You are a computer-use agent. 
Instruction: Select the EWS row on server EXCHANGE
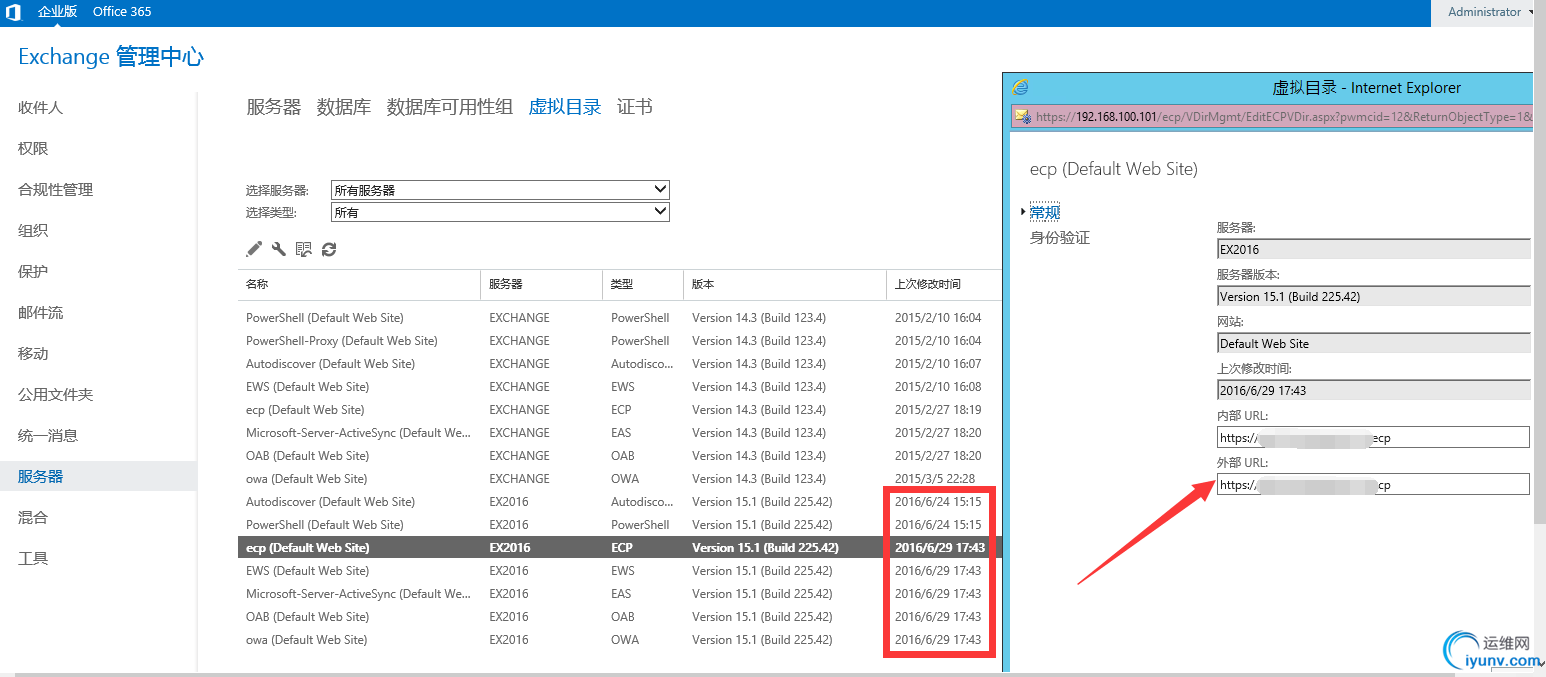[x=620, y=387]
